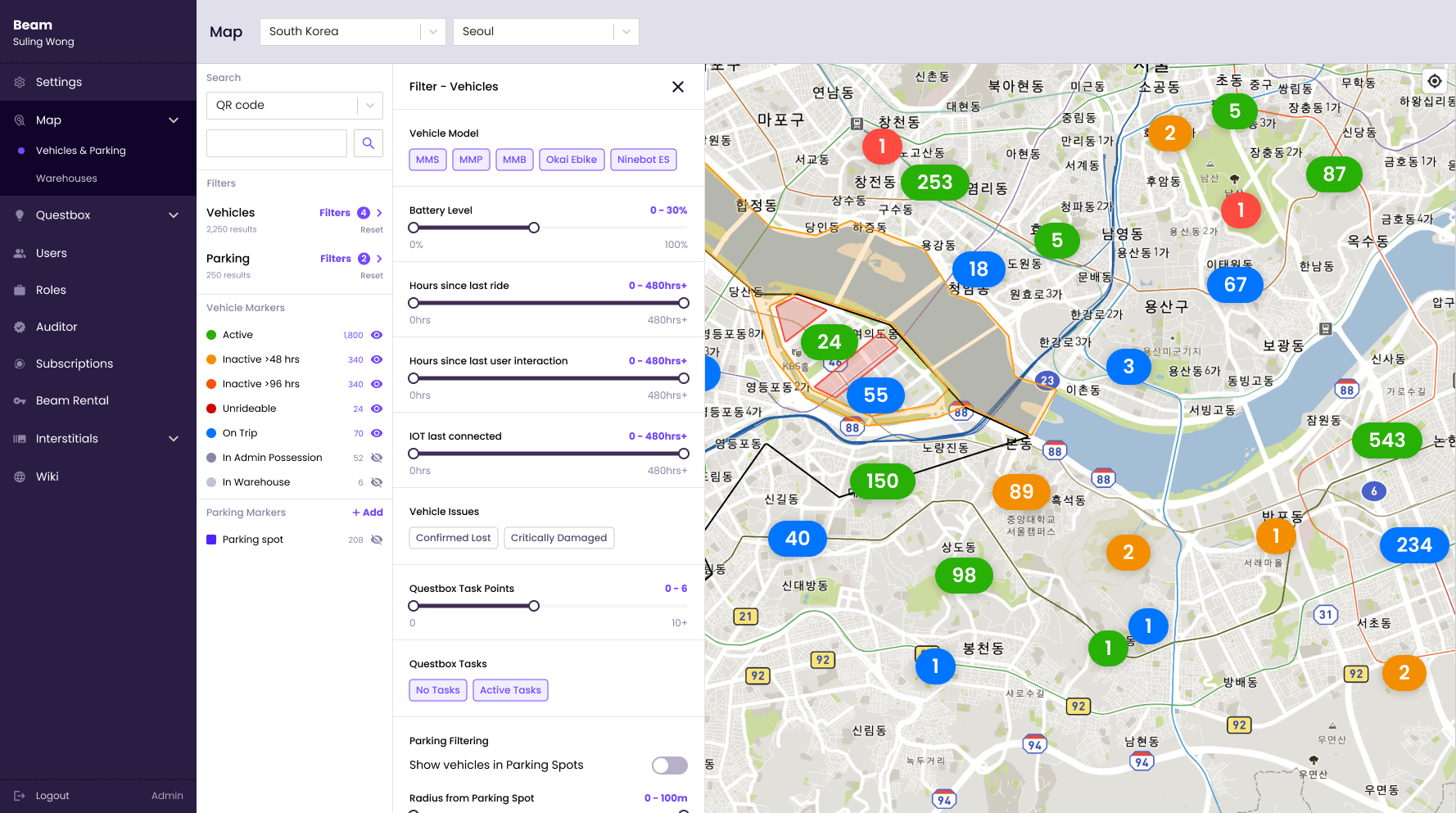Enable Show vehicles in Parking Spots toggle
1456x813 pixels.
click(670, 766)
